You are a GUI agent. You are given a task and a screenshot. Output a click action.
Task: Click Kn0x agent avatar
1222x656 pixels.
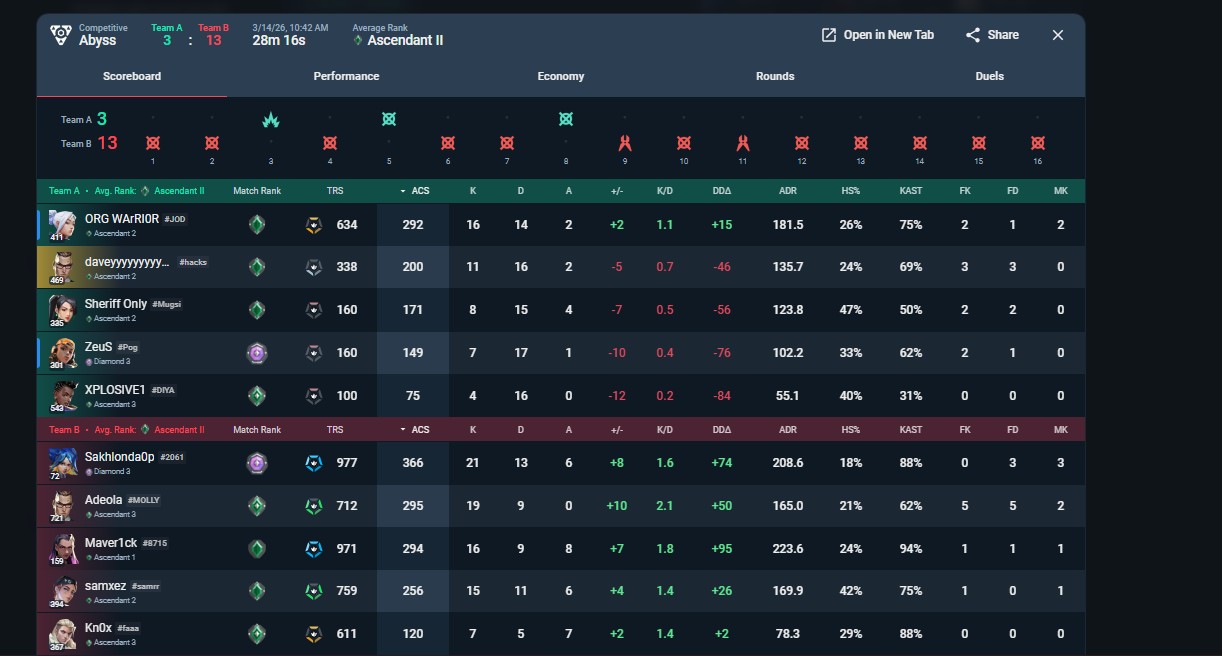coord(62,633)
